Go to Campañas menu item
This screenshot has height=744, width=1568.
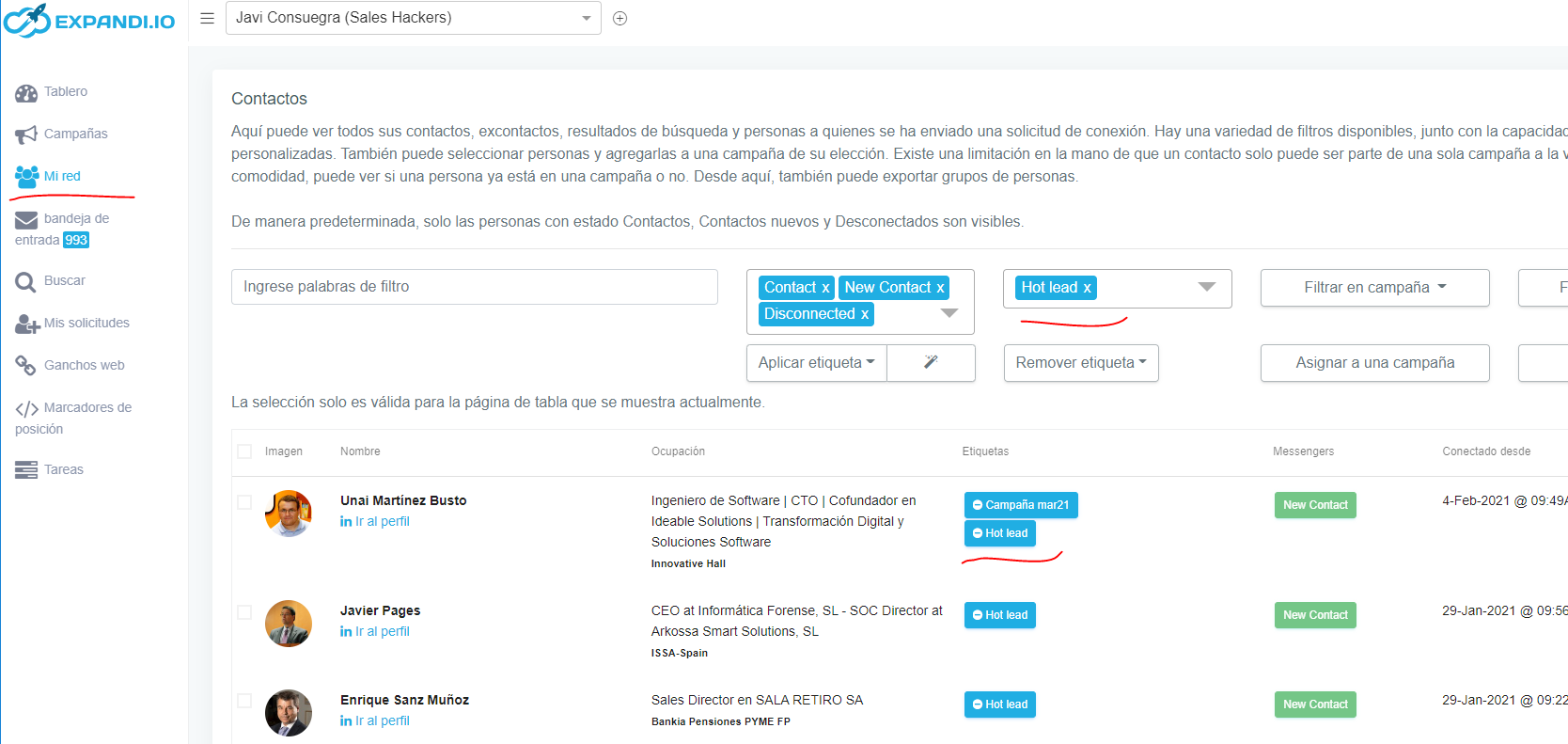click(76, 134)
